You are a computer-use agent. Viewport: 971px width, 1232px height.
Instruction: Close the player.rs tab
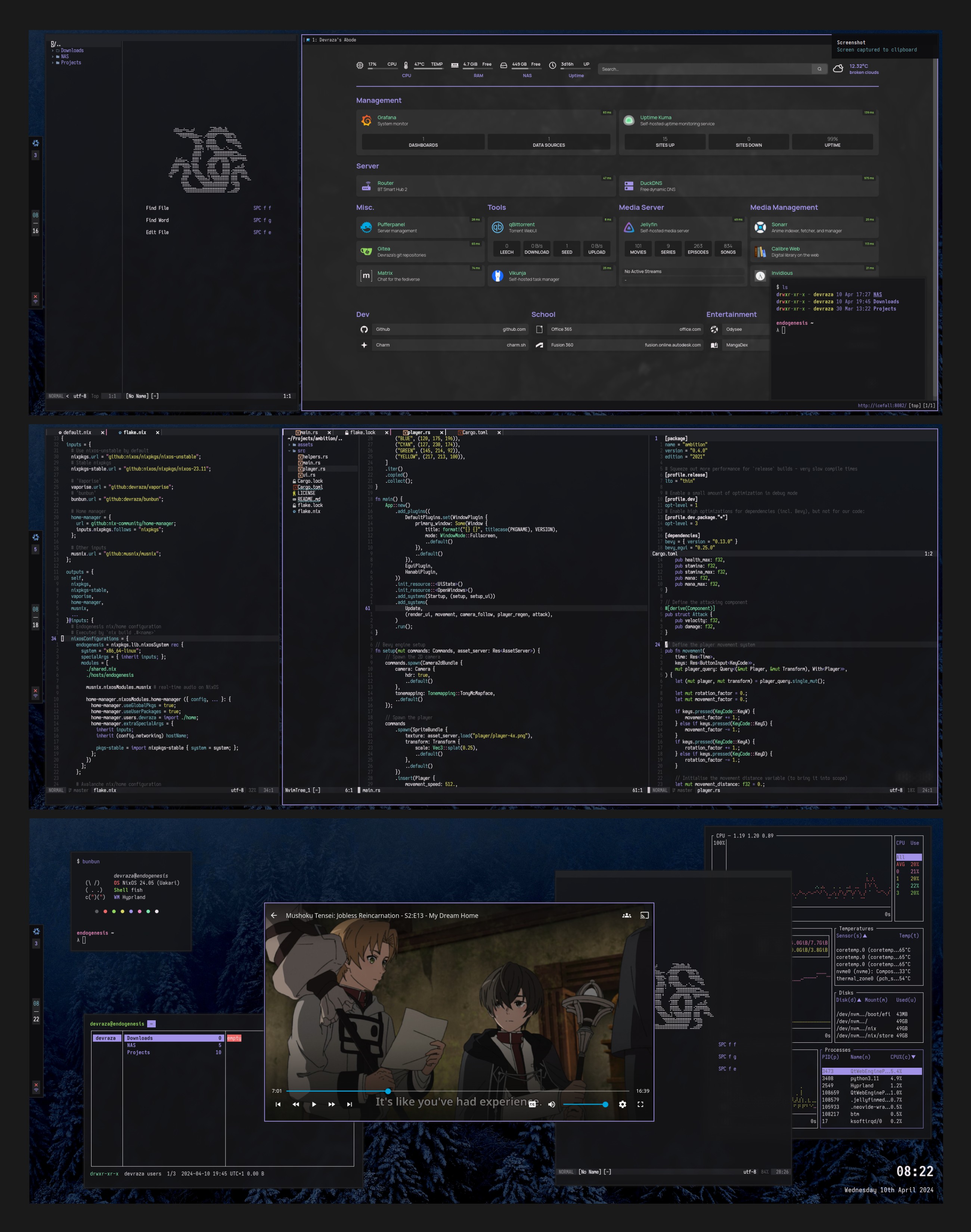coord(442,432)
